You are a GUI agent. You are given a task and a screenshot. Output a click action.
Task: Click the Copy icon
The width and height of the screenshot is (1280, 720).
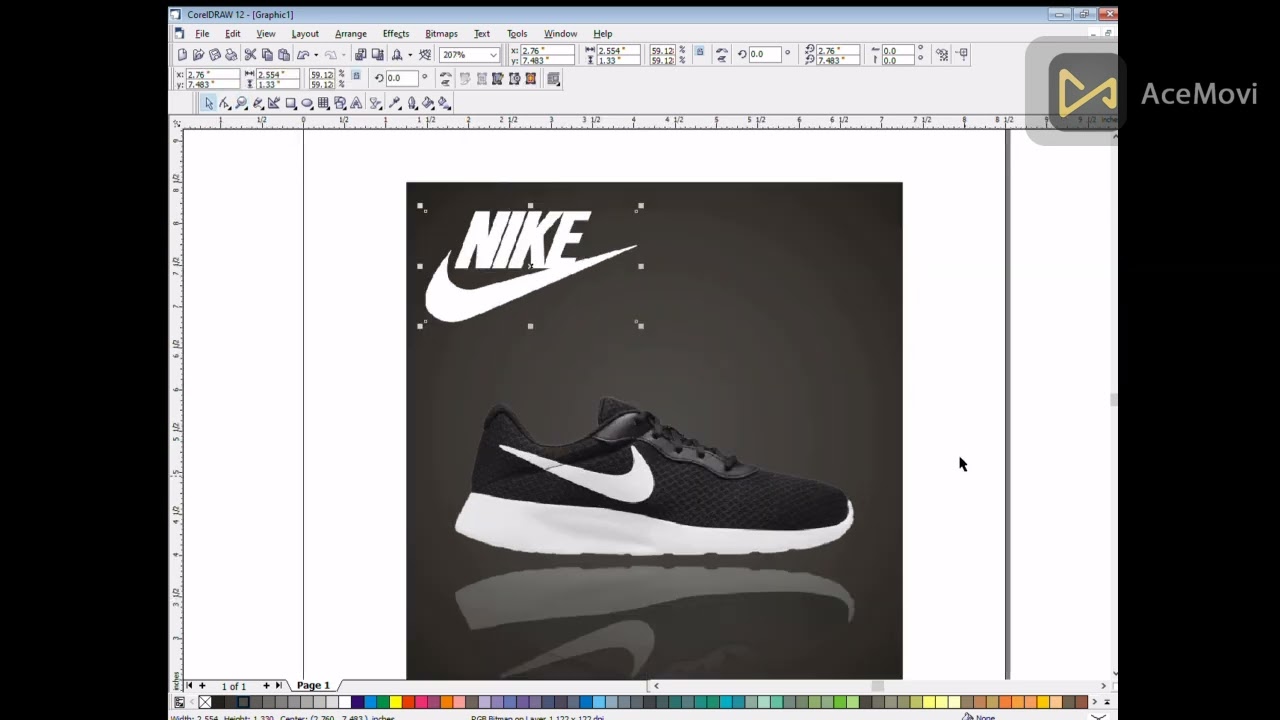(267, 54)
